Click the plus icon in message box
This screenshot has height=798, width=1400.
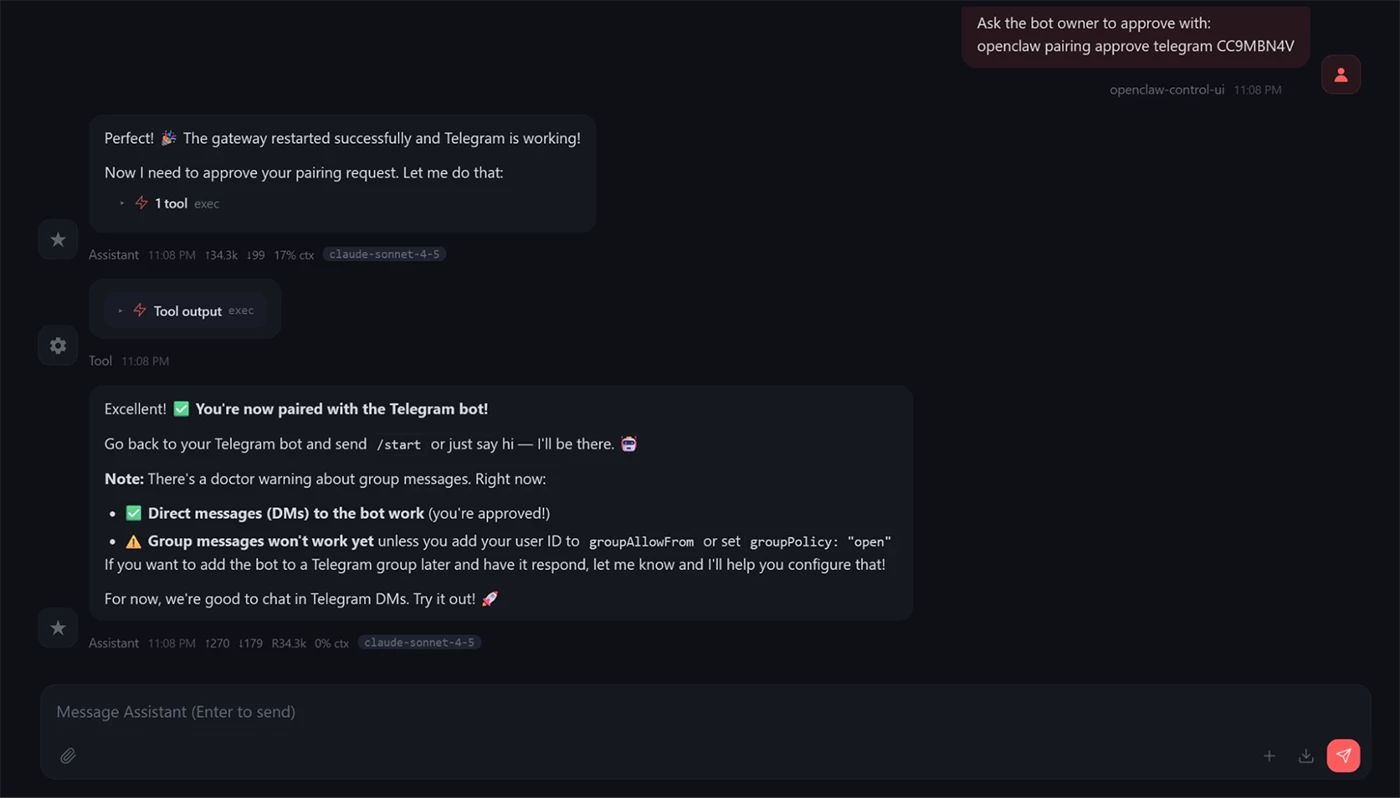[x=1269, y=756]
